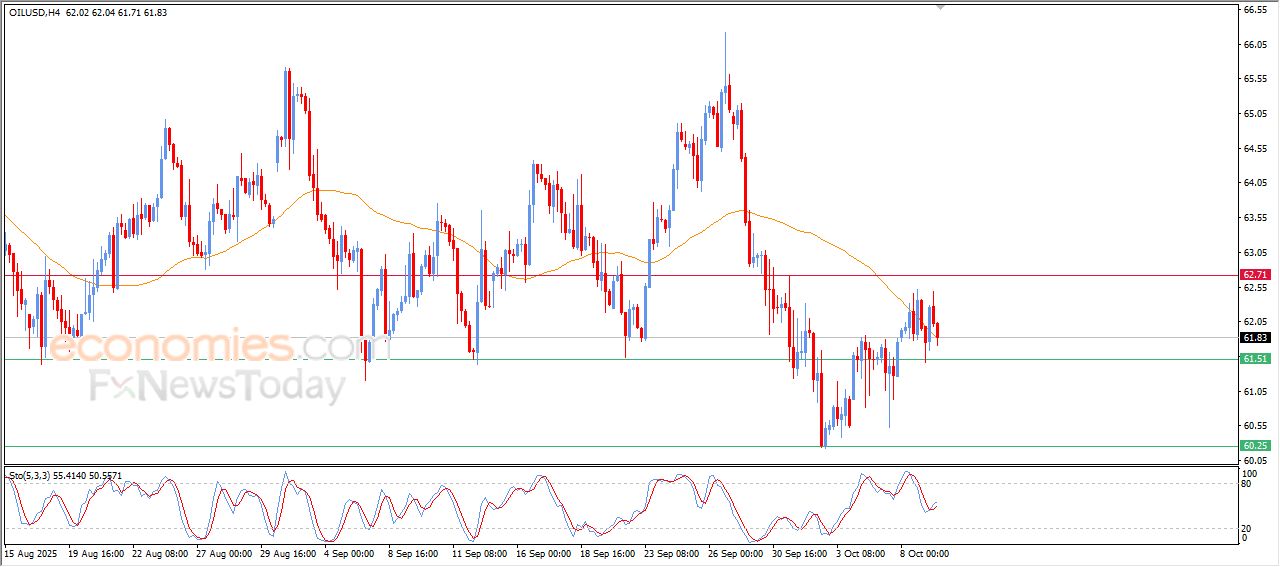Select the red 62.71 price label

click(x=1255, y=274)
